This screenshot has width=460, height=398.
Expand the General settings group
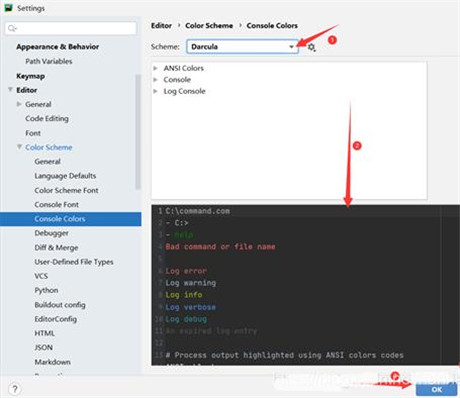pyautogui.click(x=19, y=104)
